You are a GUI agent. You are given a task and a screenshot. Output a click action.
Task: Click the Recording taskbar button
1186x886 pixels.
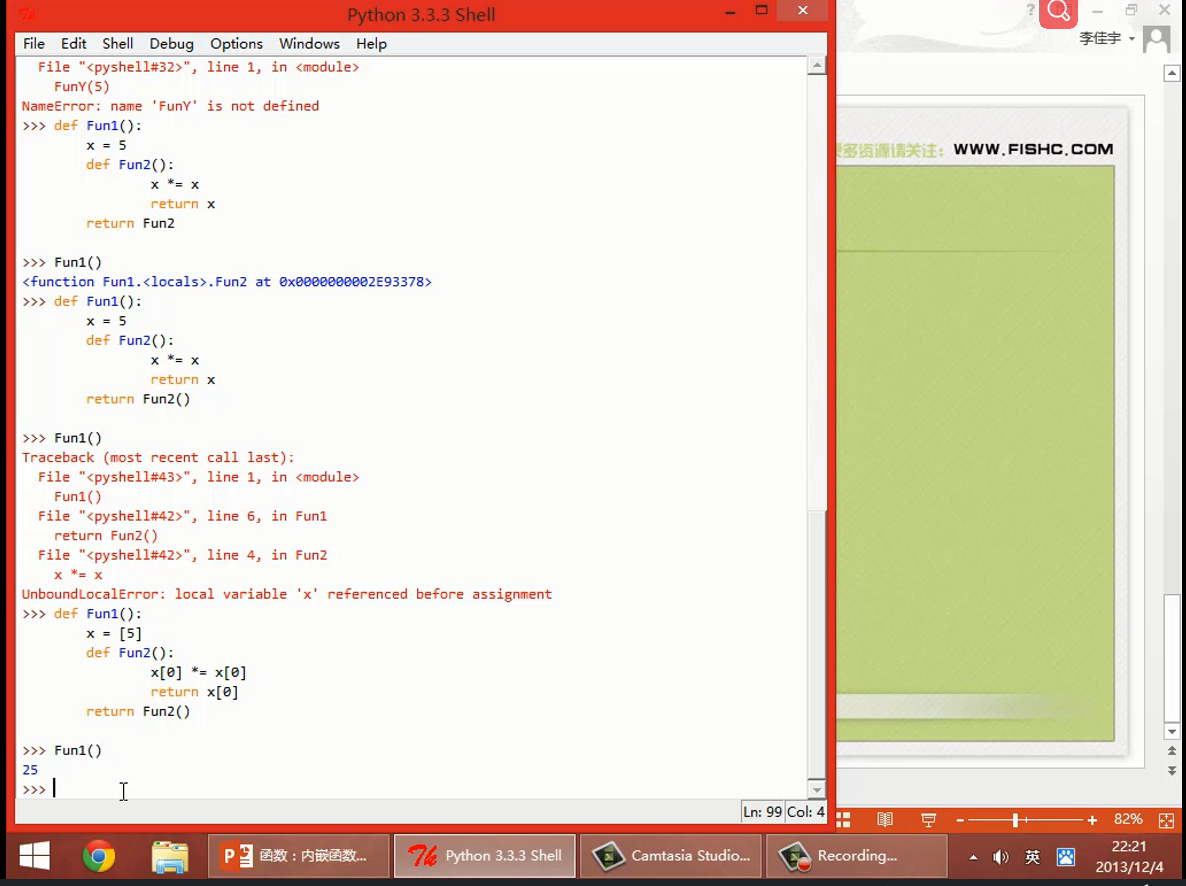click(855, 856)
